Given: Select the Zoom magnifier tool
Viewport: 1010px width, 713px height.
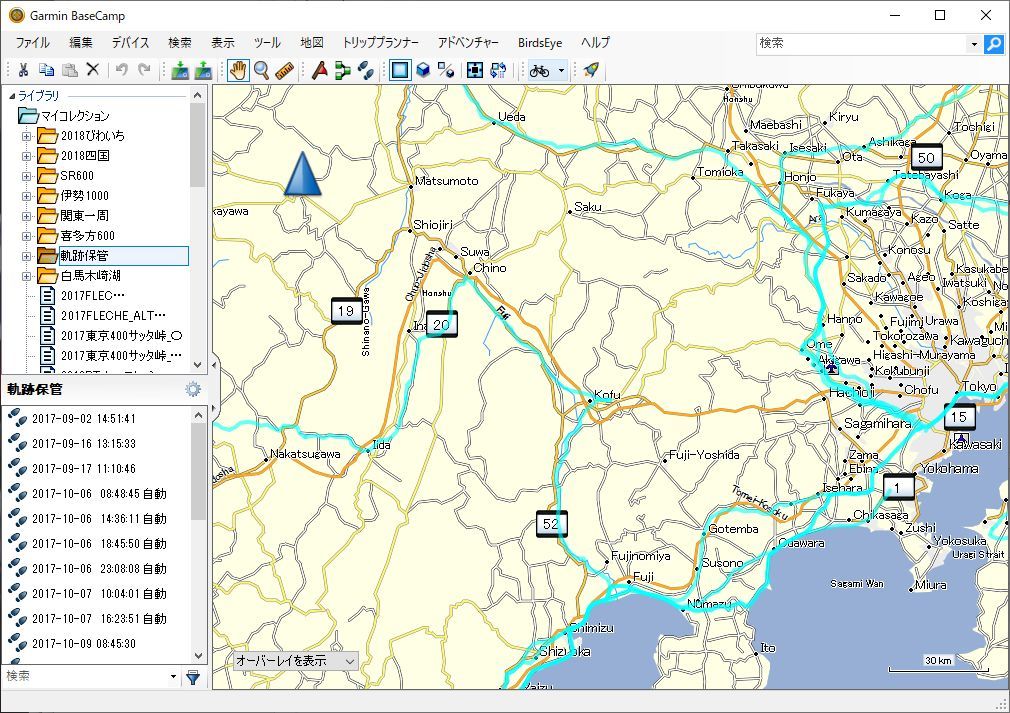Looking at the screenshot, I should pos(262,70).
